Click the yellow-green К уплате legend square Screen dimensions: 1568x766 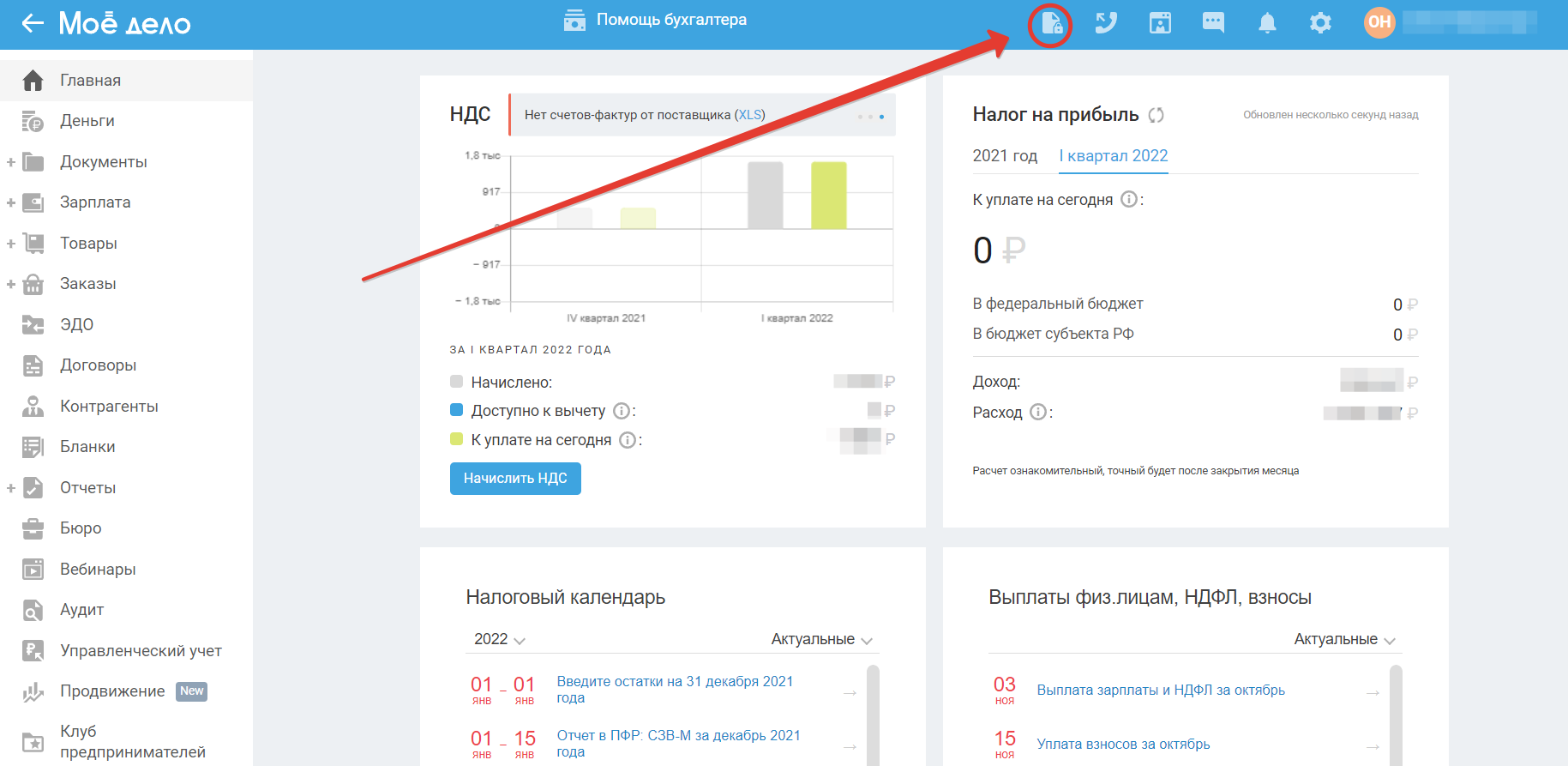tap(456, 439)
